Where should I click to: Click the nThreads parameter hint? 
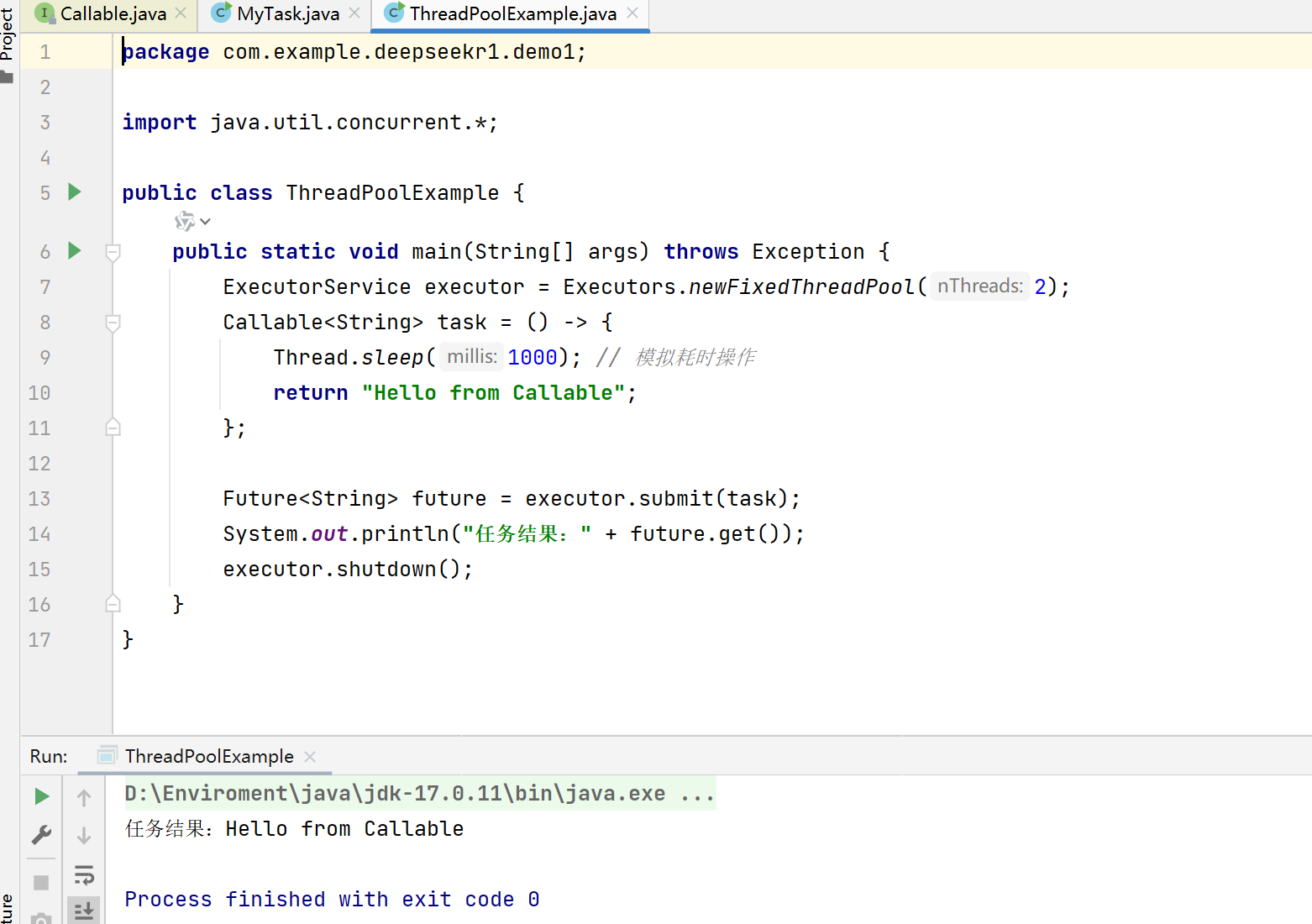pyautogui.click(x=979, y=286)
